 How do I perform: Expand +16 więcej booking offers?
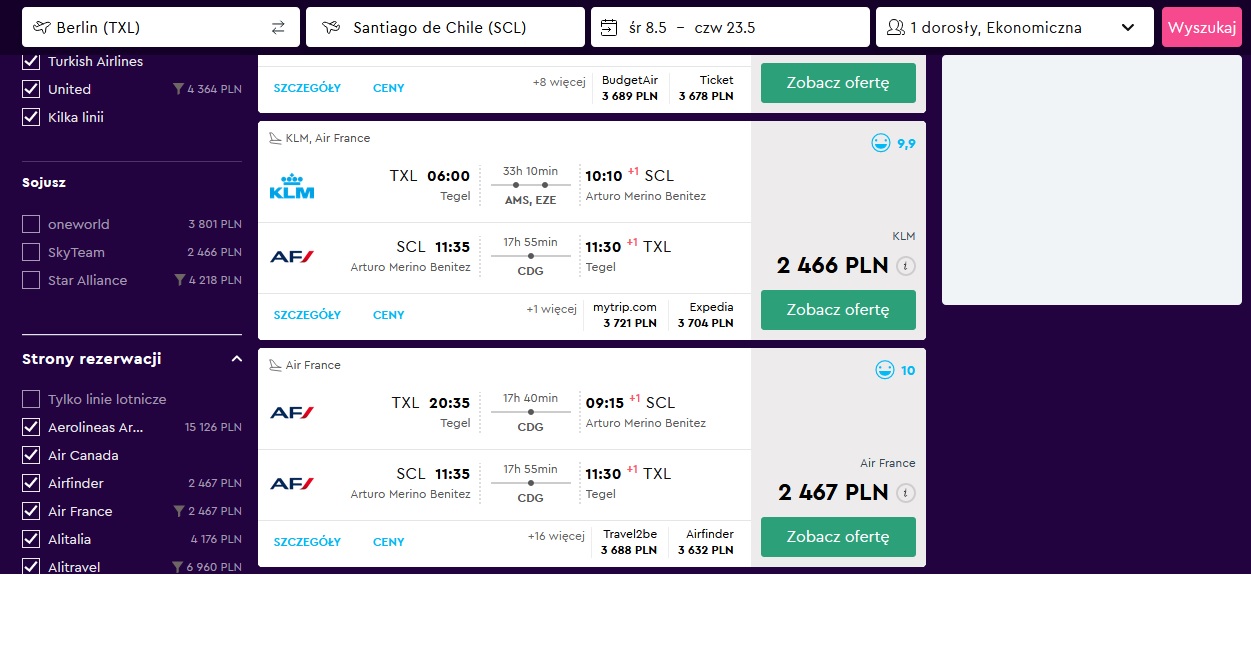tap(556, 536)
